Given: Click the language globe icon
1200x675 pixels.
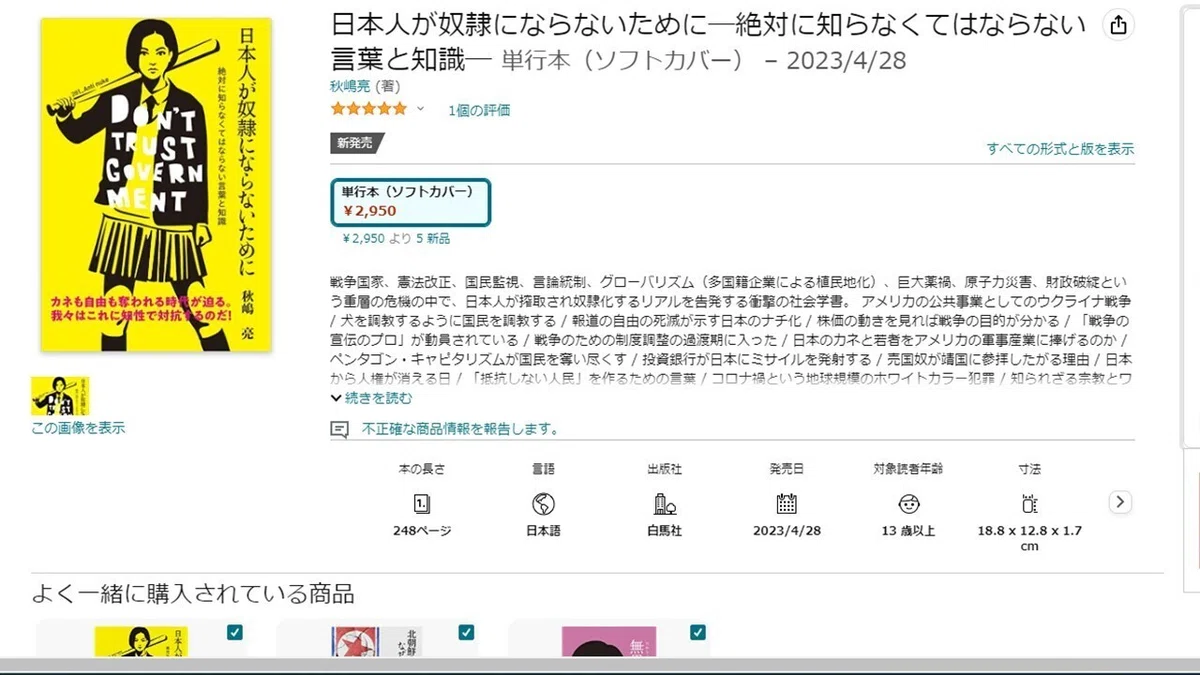Looking at the screenshot, I should click(543, 503).
